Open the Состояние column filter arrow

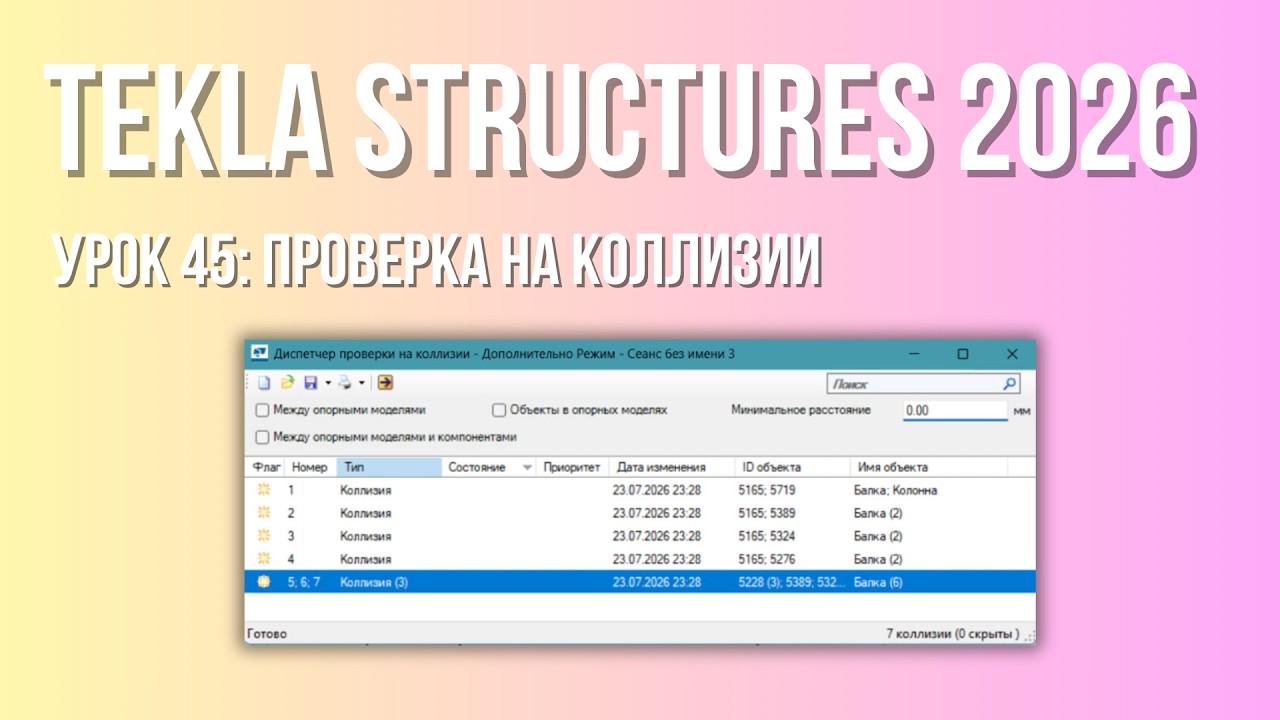(x=527, y=467)
